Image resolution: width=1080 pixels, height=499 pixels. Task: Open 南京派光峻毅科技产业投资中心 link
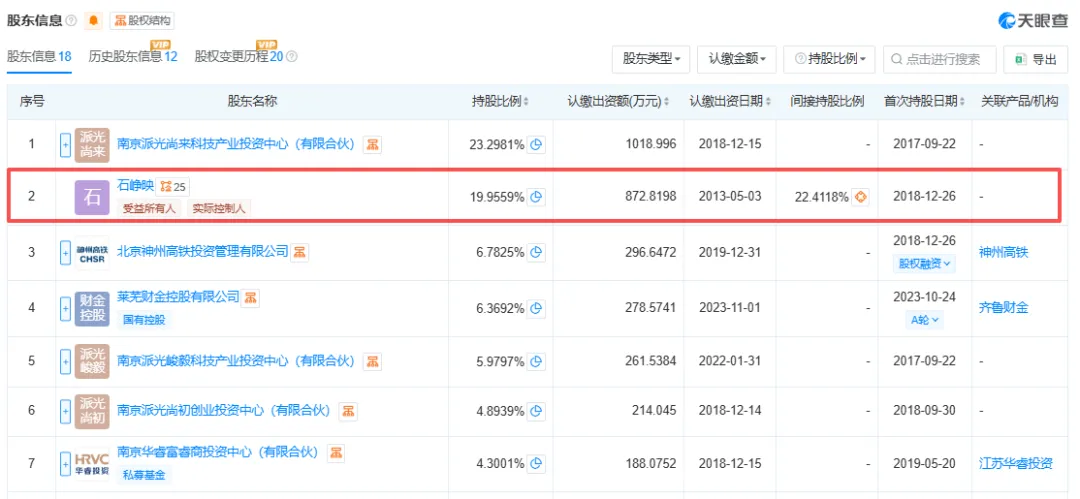click(236, 361)
